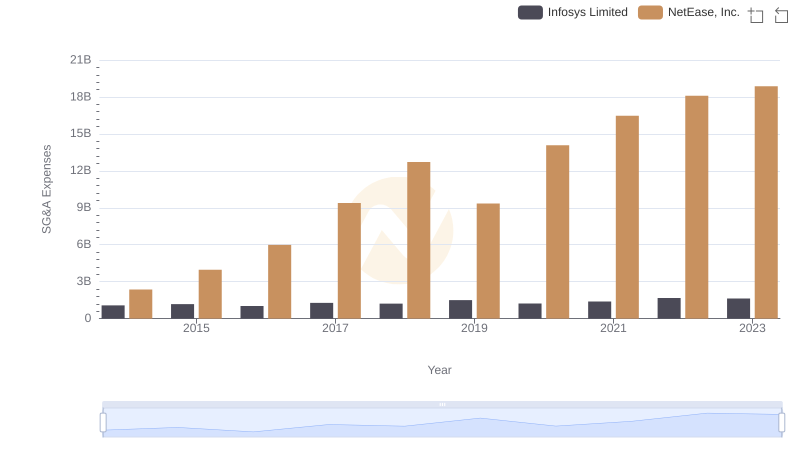Click the 2023 x-axis label

point(753,328)
